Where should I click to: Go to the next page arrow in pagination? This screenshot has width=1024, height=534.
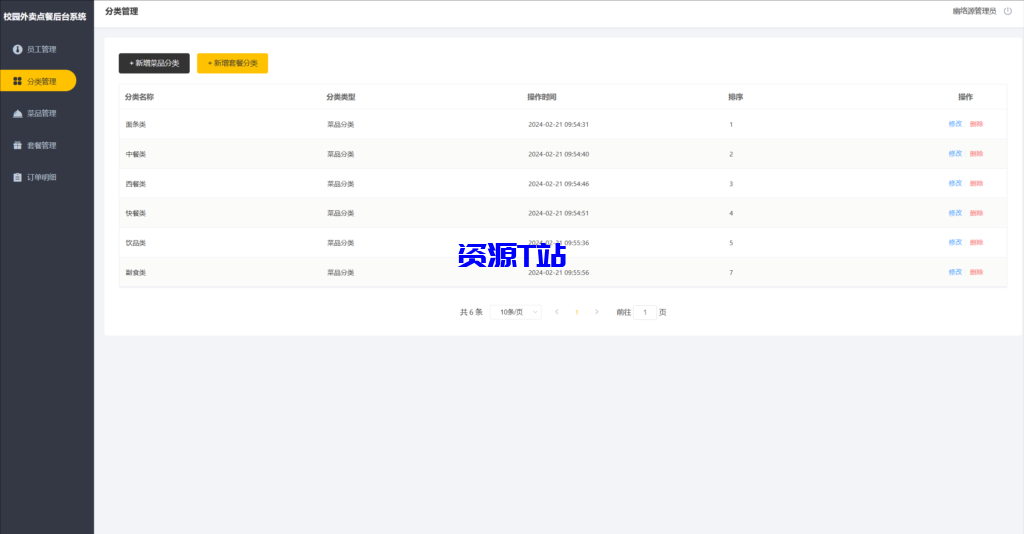coord(597,312)
